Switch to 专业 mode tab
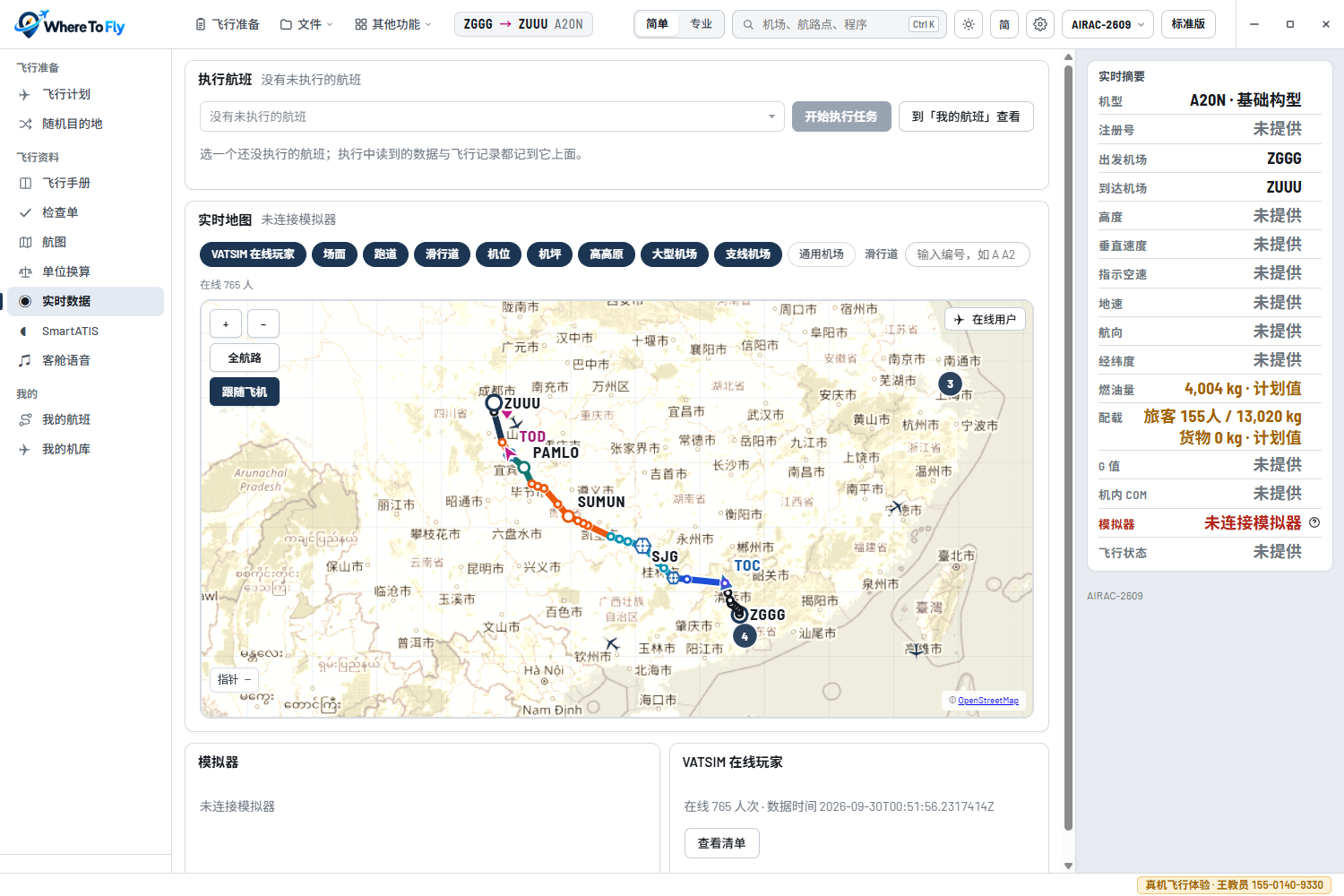The image size is (1344, 896). [702, 24]
